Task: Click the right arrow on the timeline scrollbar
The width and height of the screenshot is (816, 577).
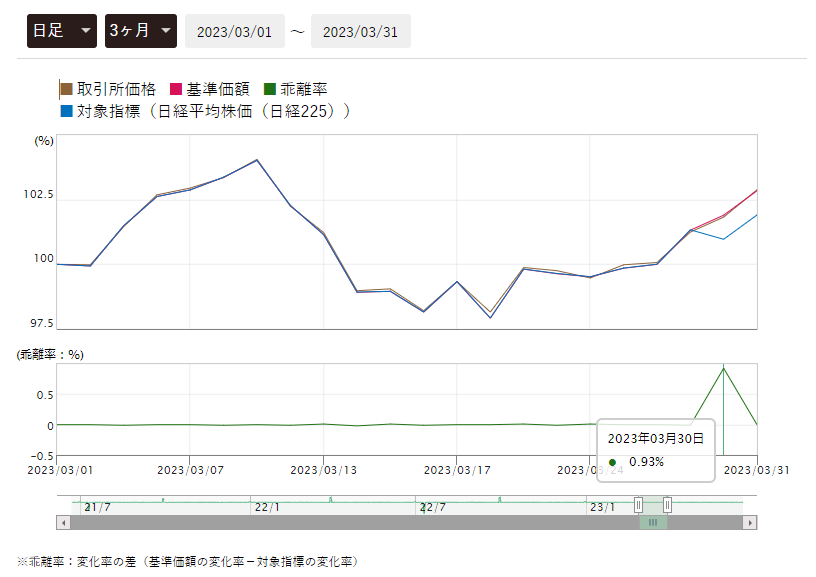Action: [x=751, y=521]
